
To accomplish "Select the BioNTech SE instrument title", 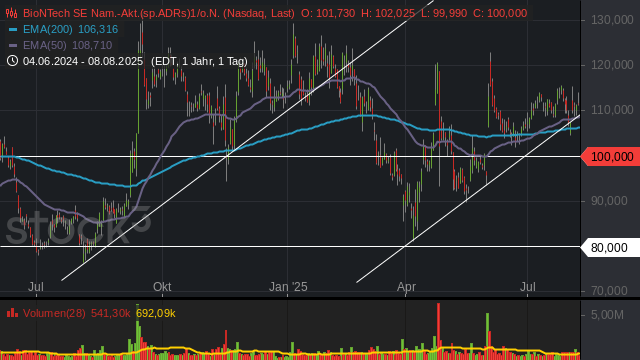I will coord(159,13).
